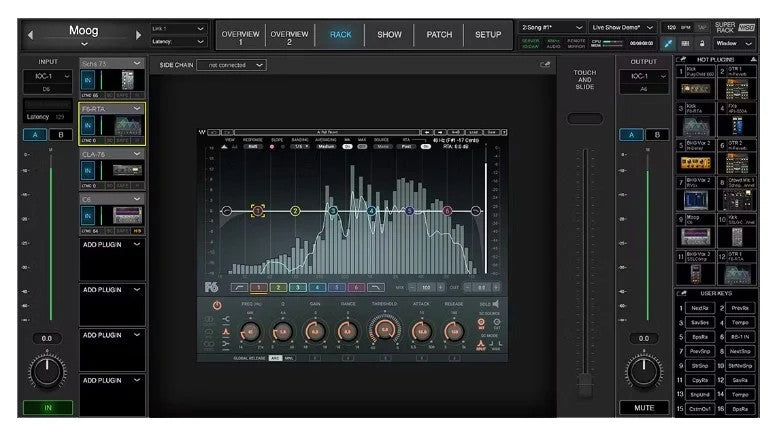Click the lock icon in the top bar
The image size is (780, 433).
pos(702,43)
